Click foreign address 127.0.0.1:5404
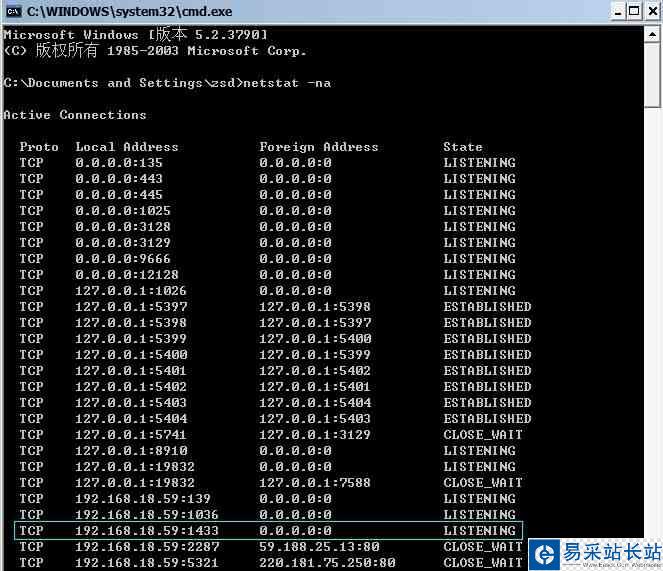The image size is (663, 571). pyautogui.click(x=315, y=403)
